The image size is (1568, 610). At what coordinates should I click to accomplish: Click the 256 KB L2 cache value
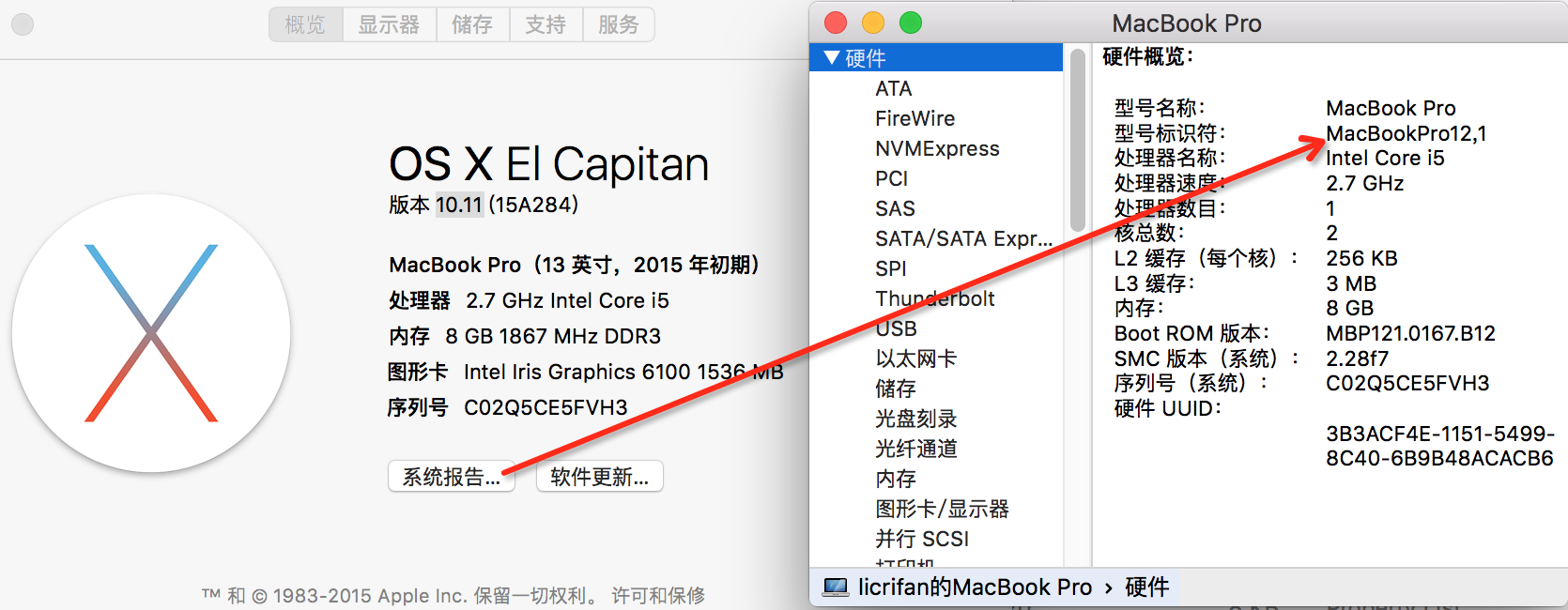pyautogui.click(x=1361, y=258)
